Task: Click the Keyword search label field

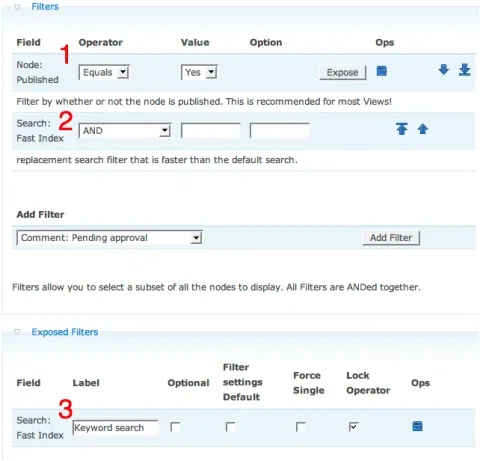Action: (x=115, y=428)
